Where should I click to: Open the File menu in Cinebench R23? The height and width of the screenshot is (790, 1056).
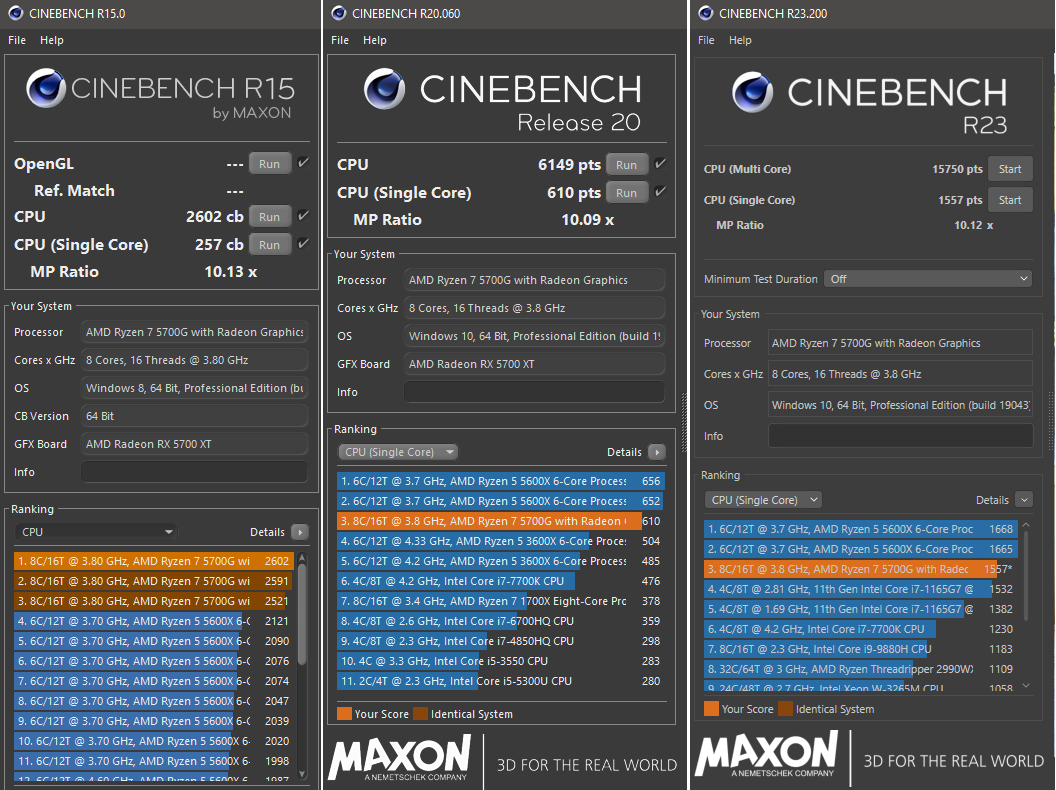click(706, 40)
